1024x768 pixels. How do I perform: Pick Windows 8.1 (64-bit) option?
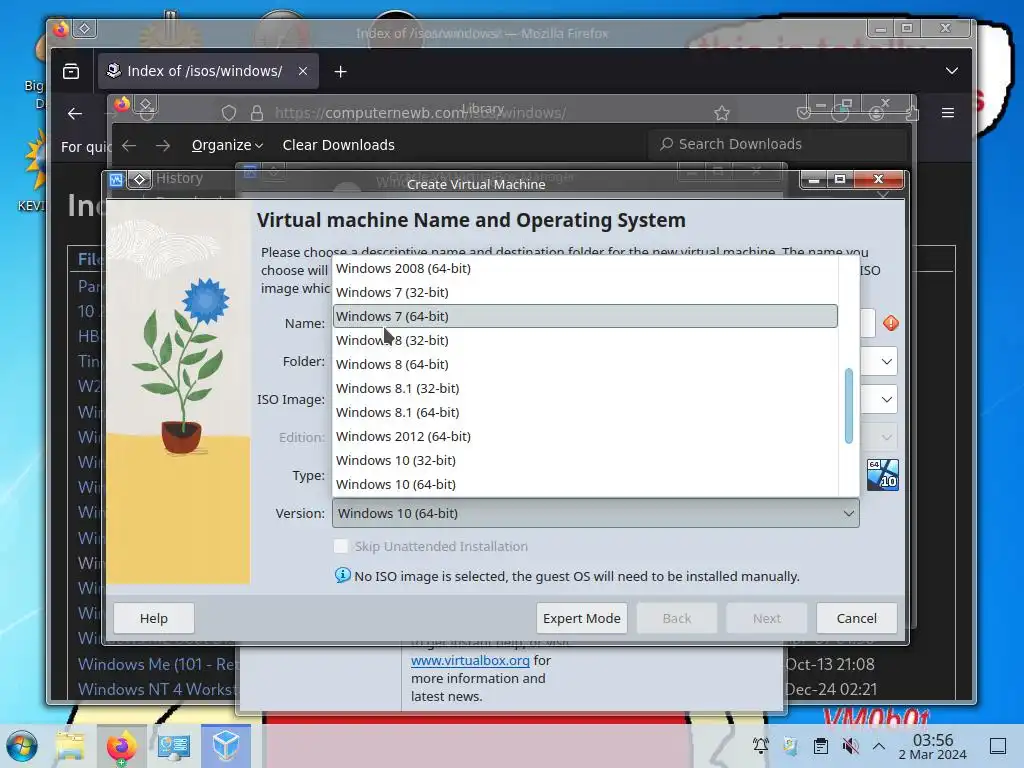[585, 413]
